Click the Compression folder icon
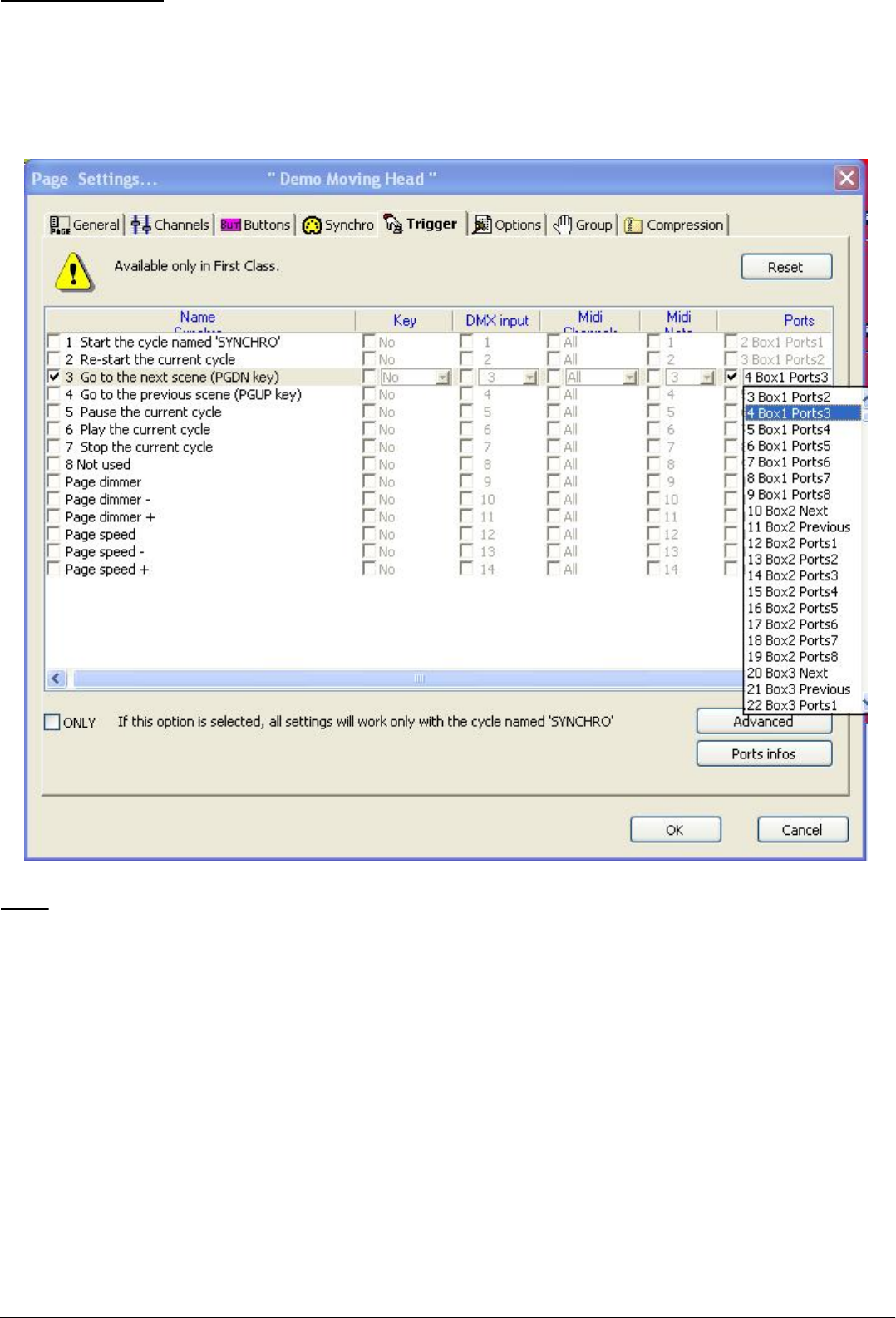Image resolution: width=896 pixels, height=1318 pixels. (x=634, y=225)
